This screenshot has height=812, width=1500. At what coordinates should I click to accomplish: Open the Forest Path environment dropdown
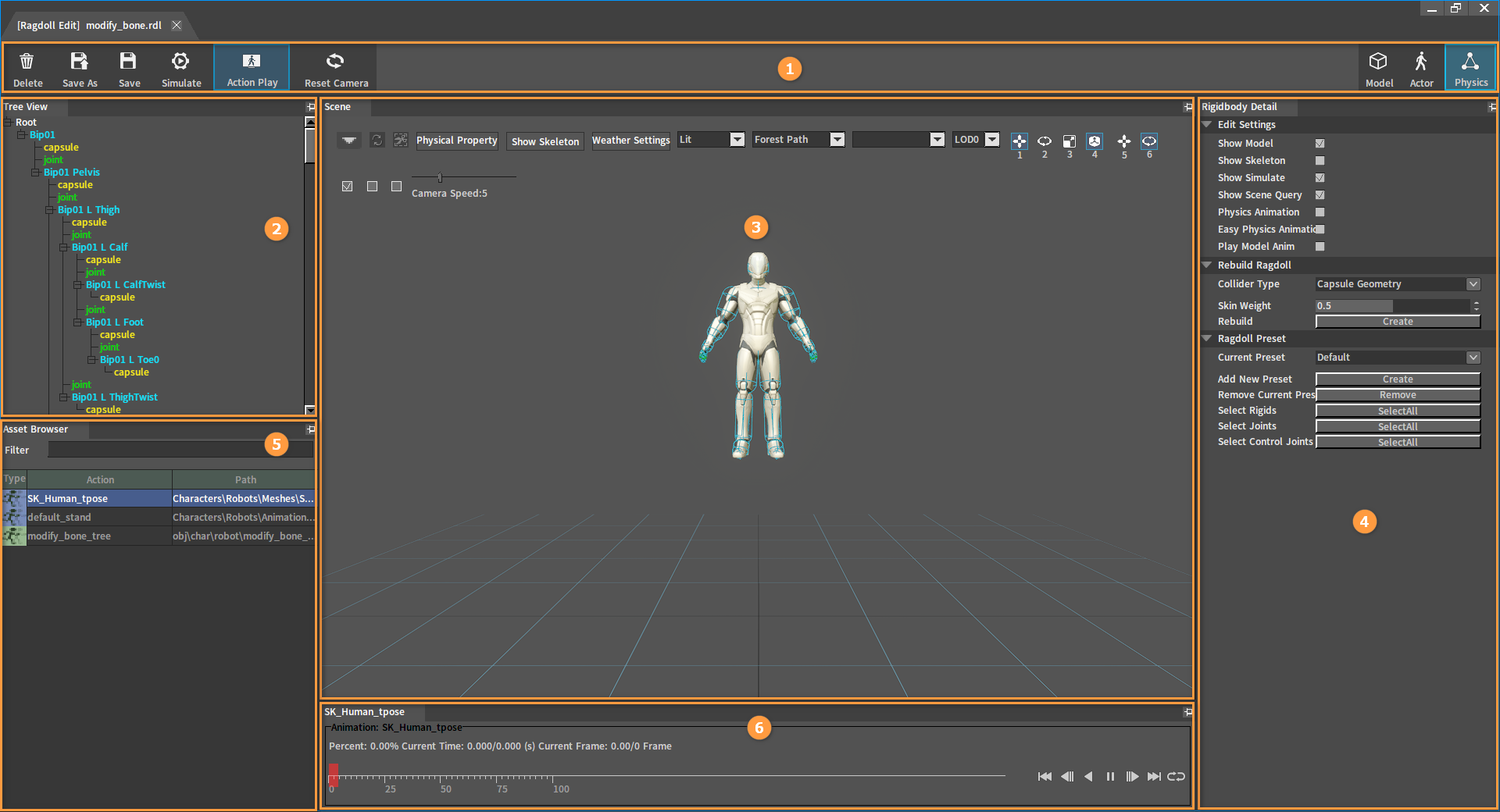point(798,140)
